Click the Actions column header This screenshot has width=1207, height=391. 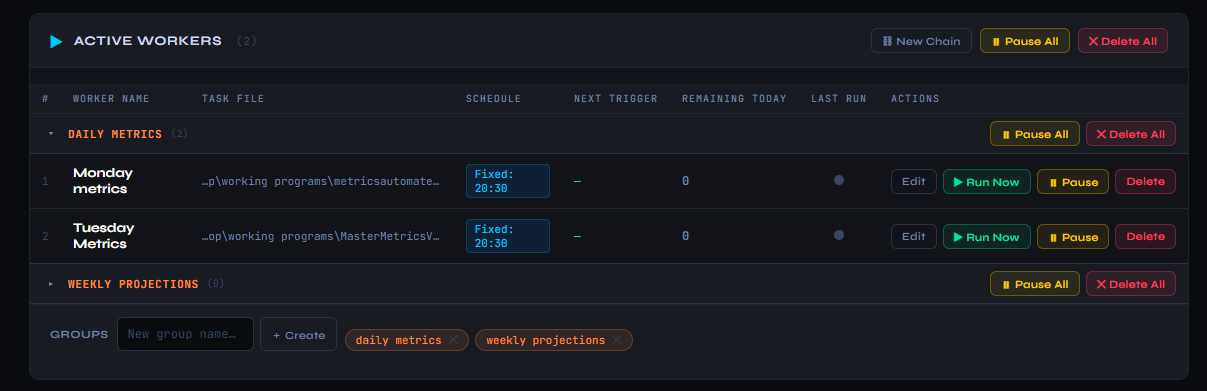[x=915, y=99]
